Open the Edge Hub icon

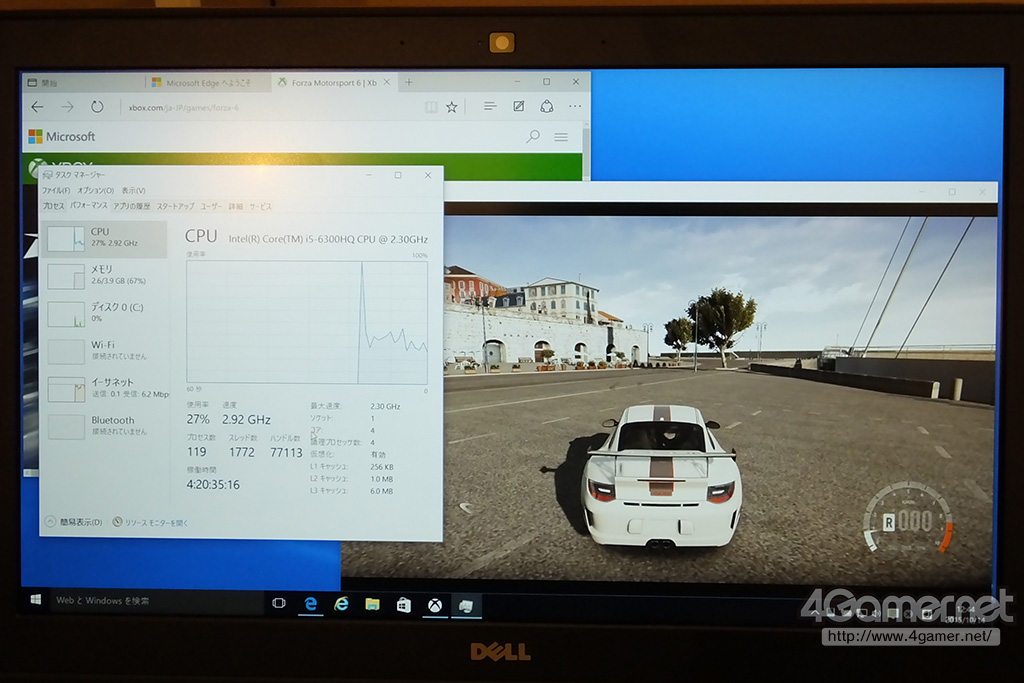(489, 106)
